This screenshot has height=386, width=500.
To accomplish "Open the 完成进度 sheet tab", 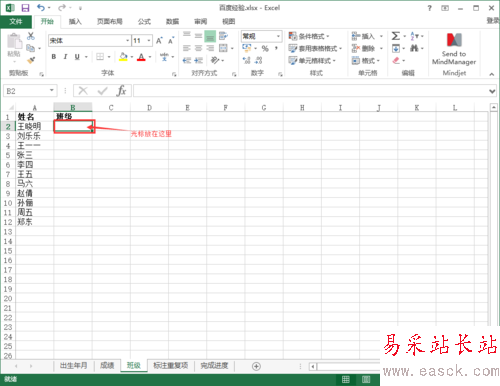I will (214, 366).
